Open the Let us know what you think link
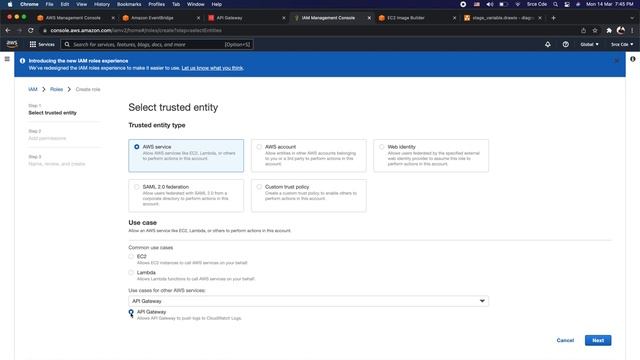Image resolution: width=640 pixels, height=360 pixels. pyautogui.click(x=212, y=68)
